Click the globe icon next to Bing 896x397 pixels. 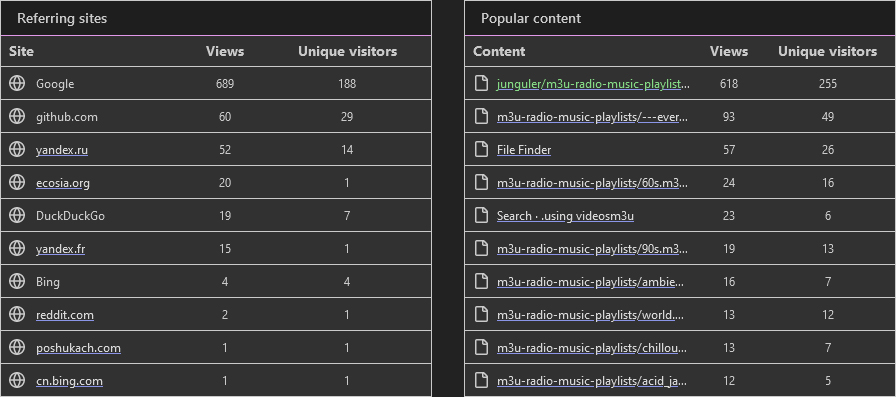17,282
